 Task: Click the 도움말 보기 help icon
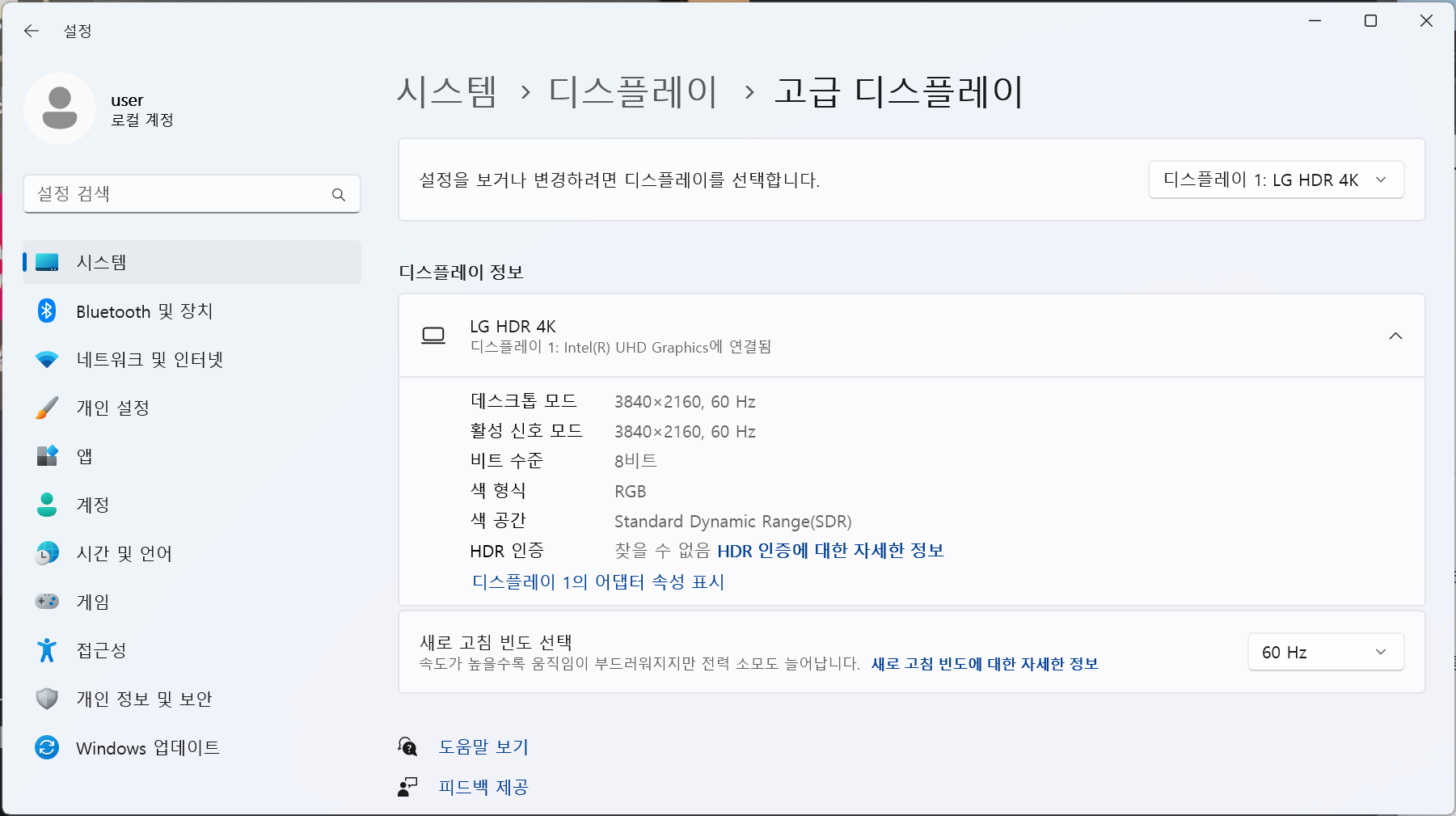click(407, 746)
